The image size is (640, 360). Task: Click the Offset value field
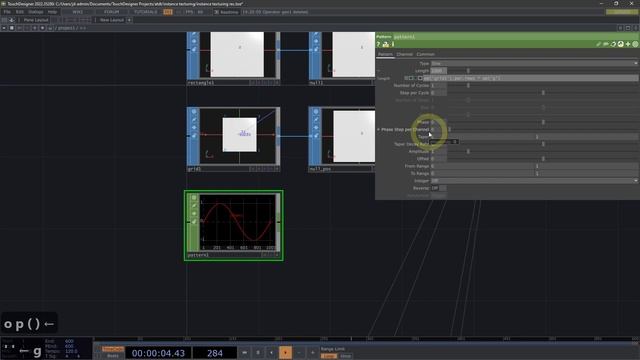[439, 159]
